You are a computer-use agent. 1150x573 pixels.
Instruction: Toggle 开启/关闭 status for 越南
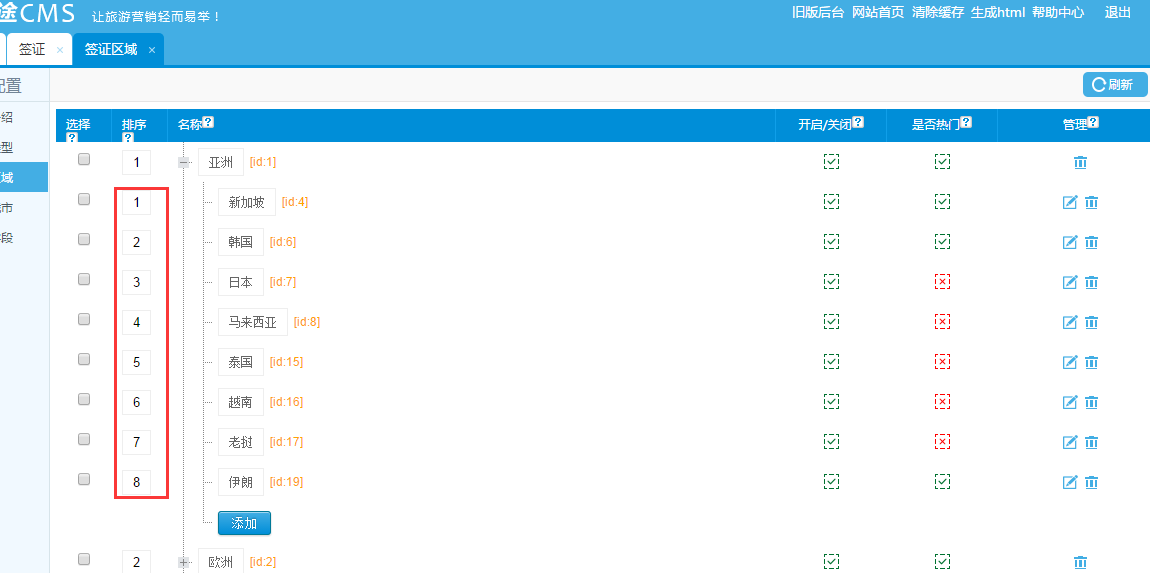831,402
